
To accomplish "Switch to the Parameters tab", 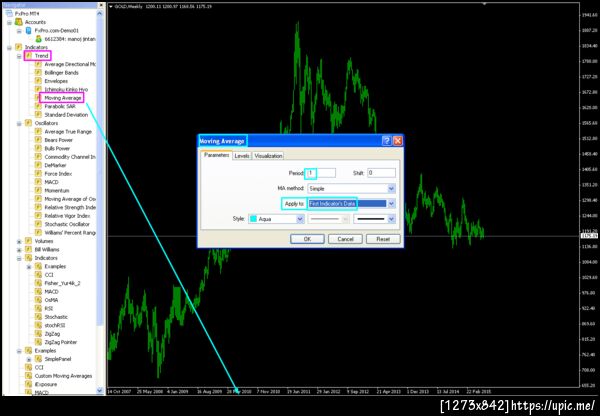I will pos(216,155).
